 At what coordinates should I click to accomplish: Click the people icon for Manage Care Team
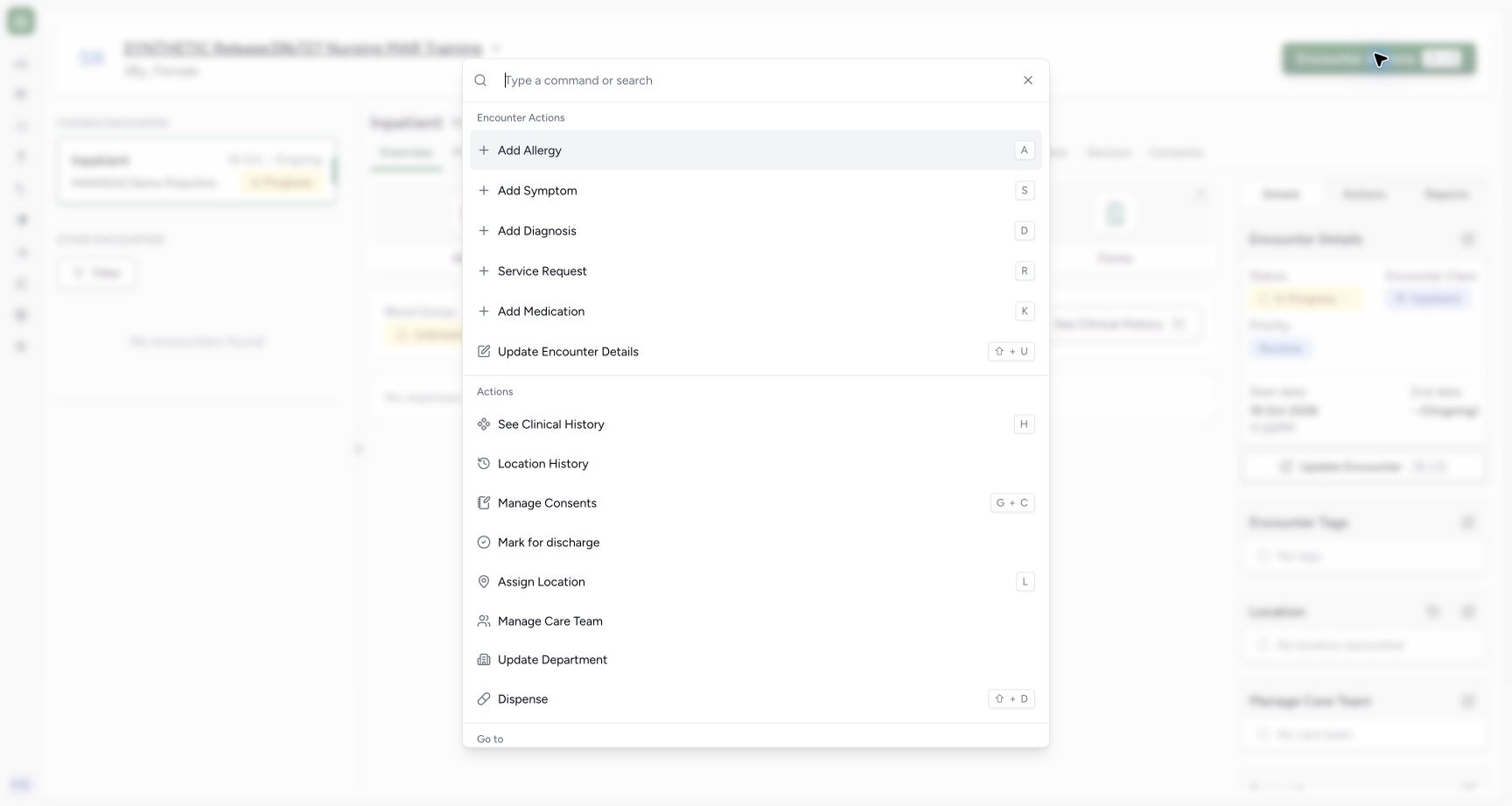pos(484,621)
